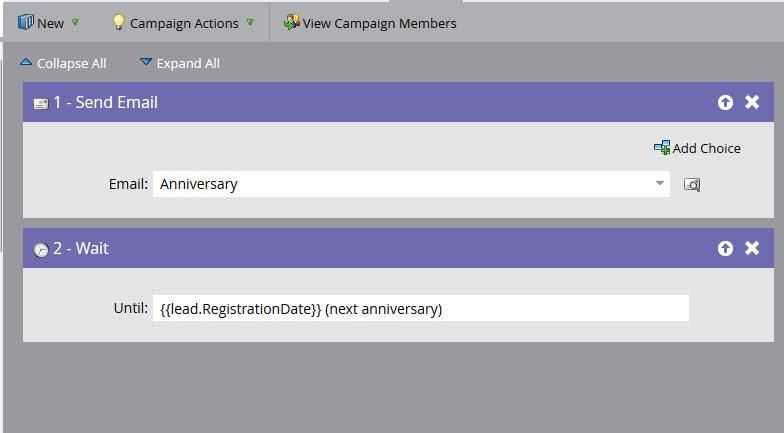Click the envelope icon in Send Email header
Image resolution: width=784 pixels, height=433 pixels.
41,103
